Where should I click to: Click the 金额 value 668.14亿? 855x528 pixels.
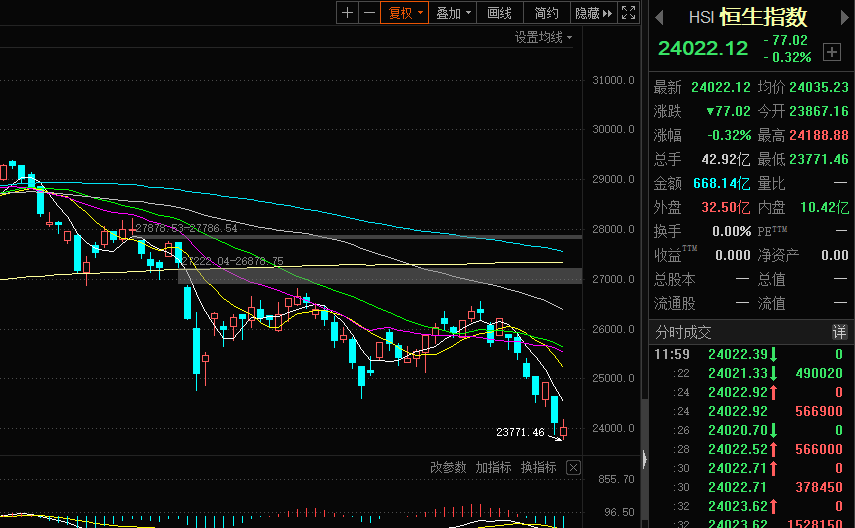(721, 183)
